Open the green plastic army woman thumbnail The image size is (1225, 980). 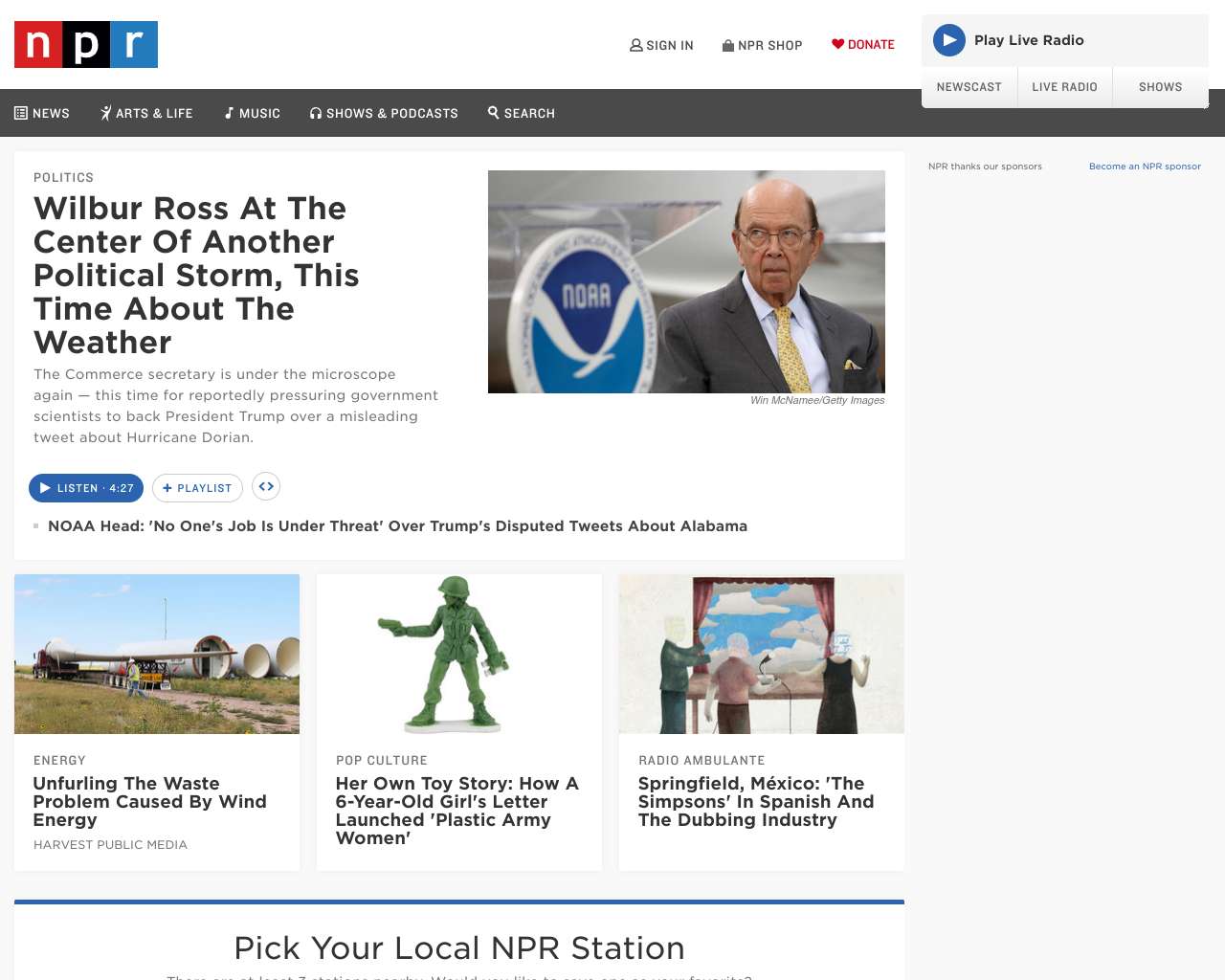[x=459, y=654]
